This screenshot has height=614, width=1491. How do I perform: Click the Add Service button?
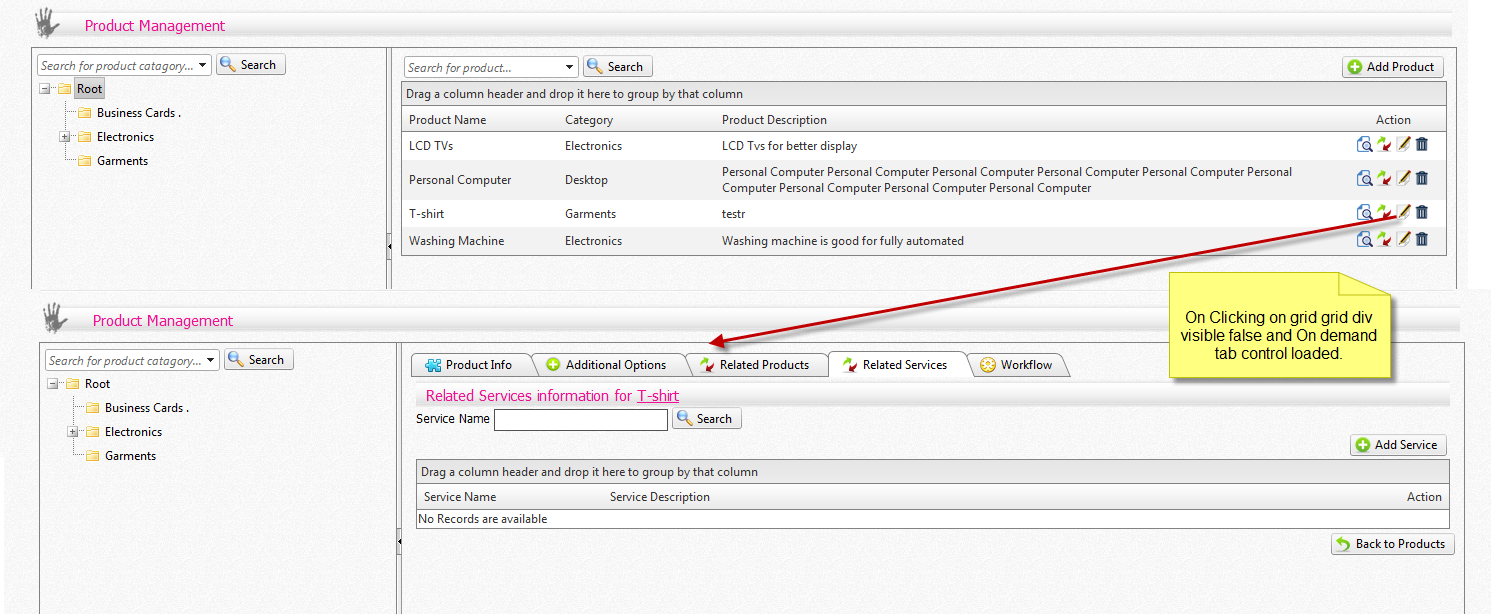coord(1398,445)
